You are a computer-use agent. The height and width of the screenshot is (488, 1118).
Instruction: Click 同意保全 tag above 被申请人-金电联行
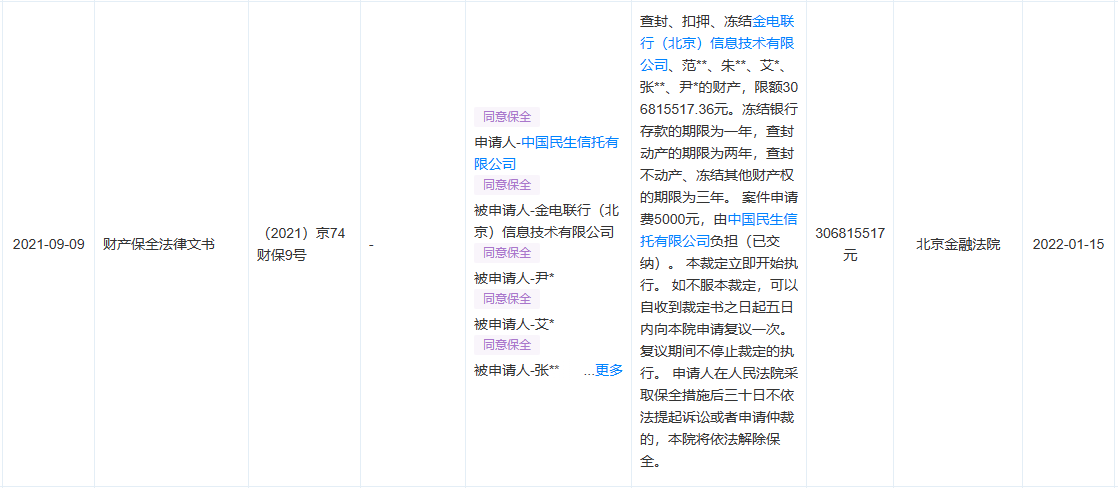(507, 185)
